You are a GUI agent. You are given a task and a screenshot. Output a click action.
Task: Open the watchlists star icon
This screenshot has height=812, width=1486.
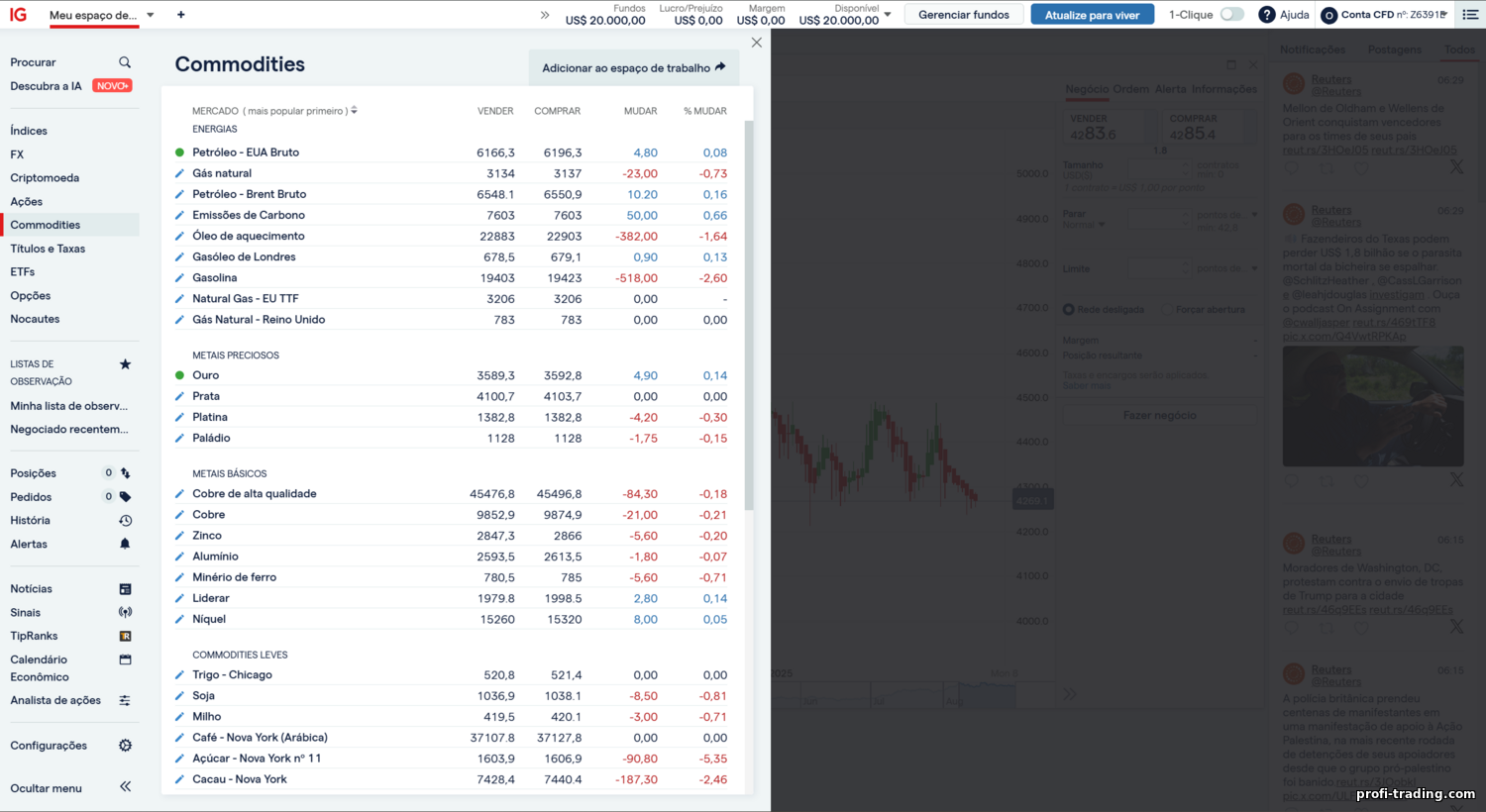pyautogui.click(x=125, y=364)
